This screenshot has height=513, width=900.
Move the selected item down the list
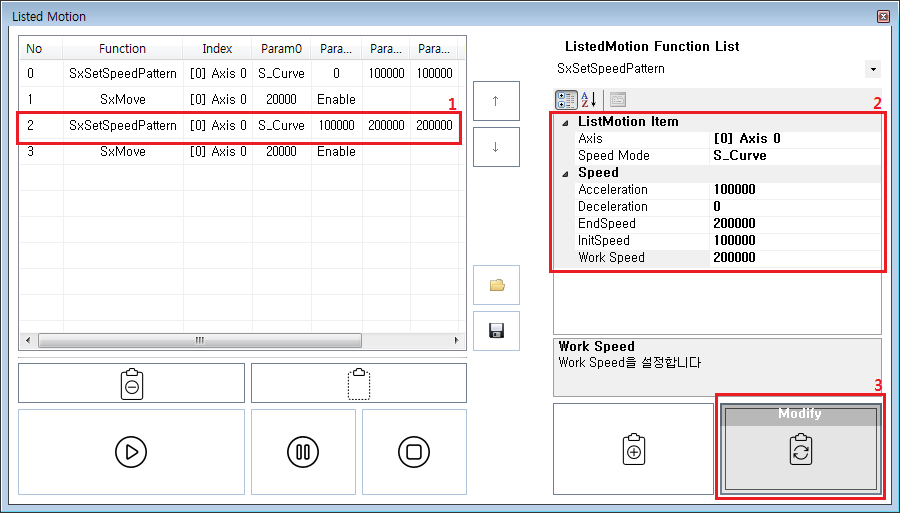(496, 147)
